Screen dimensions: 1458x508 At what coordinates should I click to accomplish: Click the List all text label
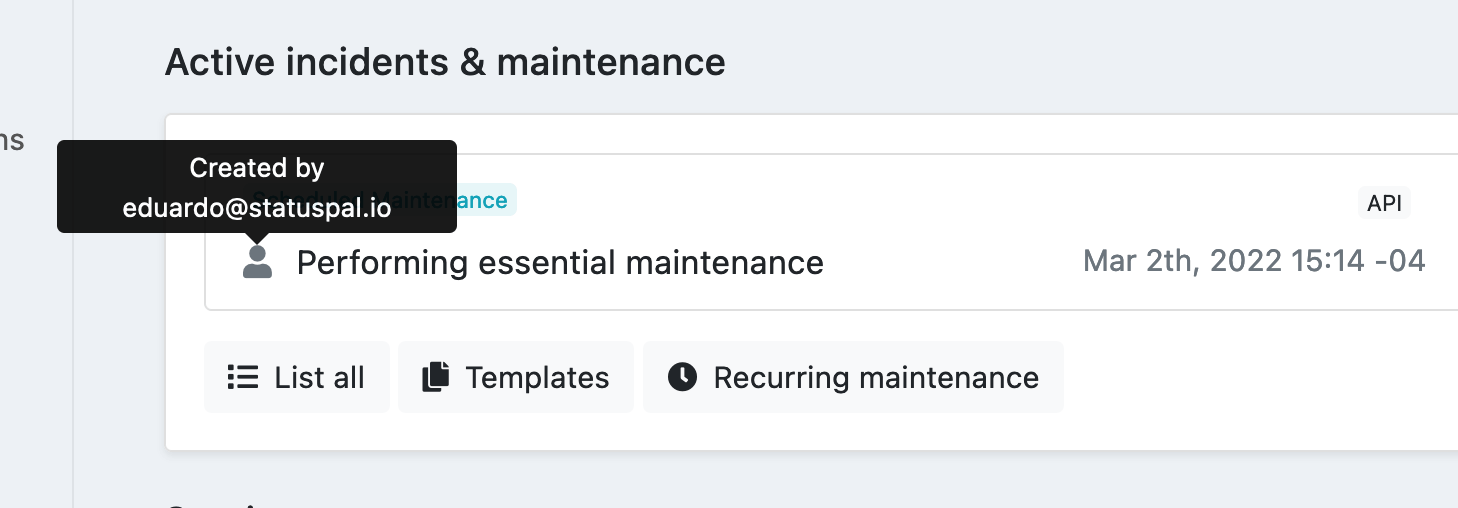(320, 377)
